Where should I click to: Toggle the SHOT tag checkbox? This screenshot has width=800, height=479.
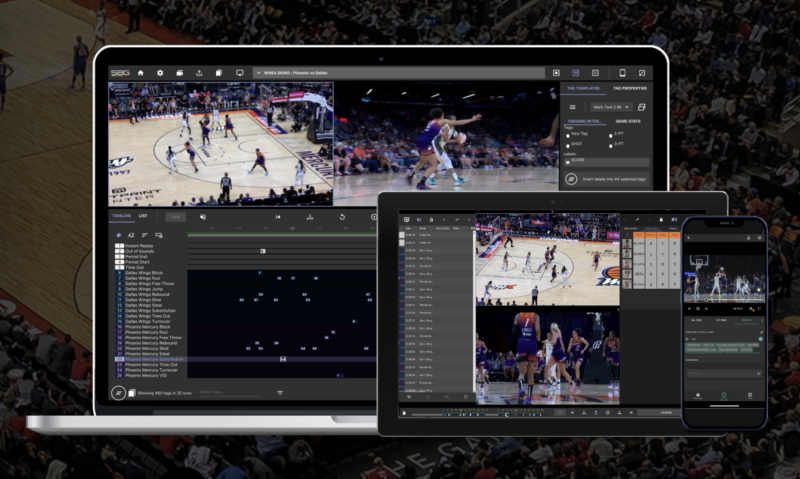pos(567,143)
